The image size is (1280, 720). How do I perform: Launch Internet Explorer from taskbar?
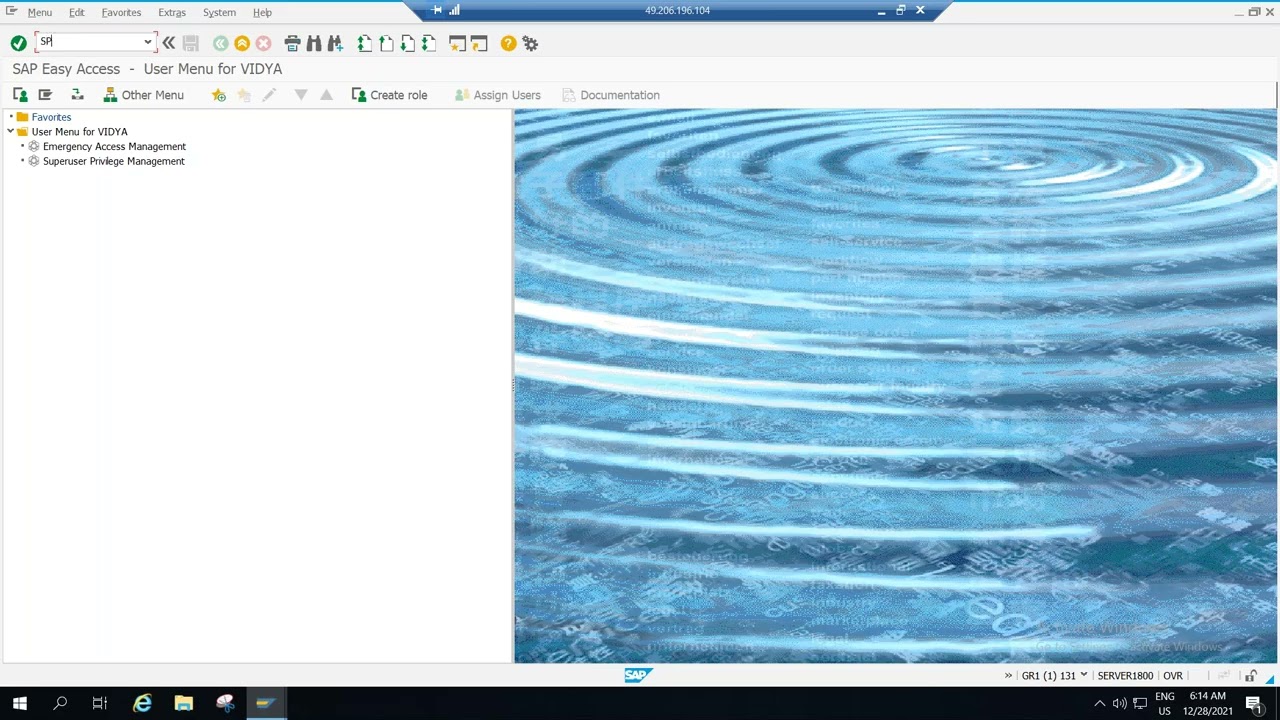tap(142, 703)
